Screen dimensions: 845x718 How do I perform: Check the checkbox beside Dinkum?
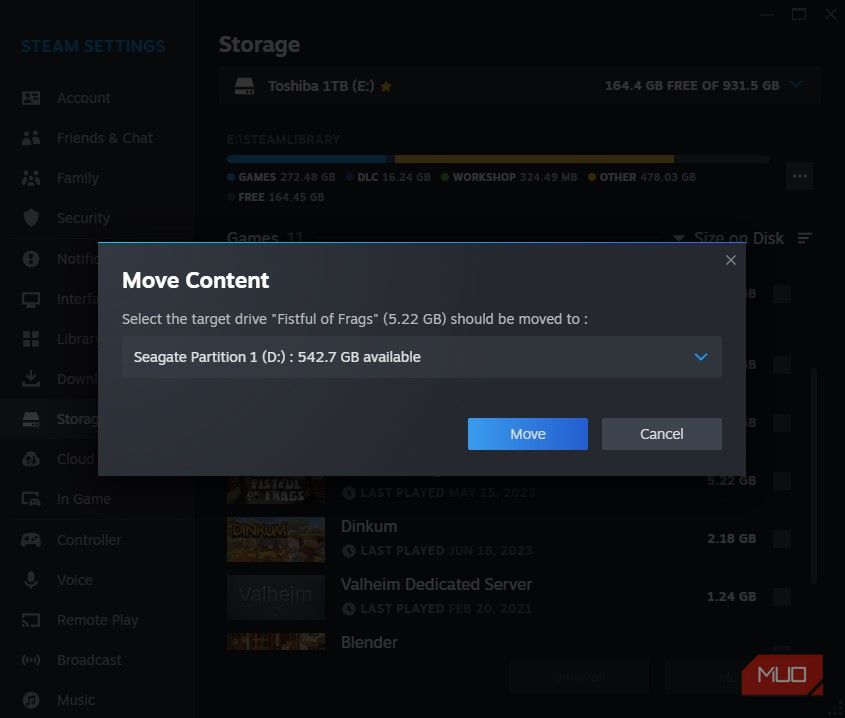click(x=781, y=538)
